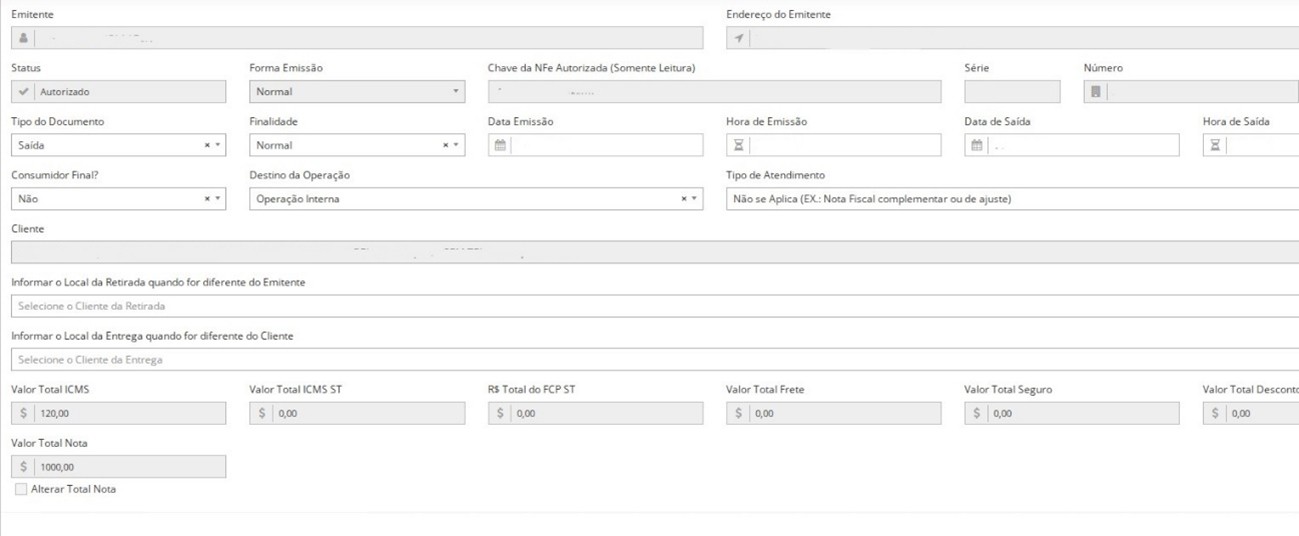Click the location arrow icon in Endereço do Emitente
Viewport: 1299px width, 536px height.
pyautogui.click(x=739, y=38)
